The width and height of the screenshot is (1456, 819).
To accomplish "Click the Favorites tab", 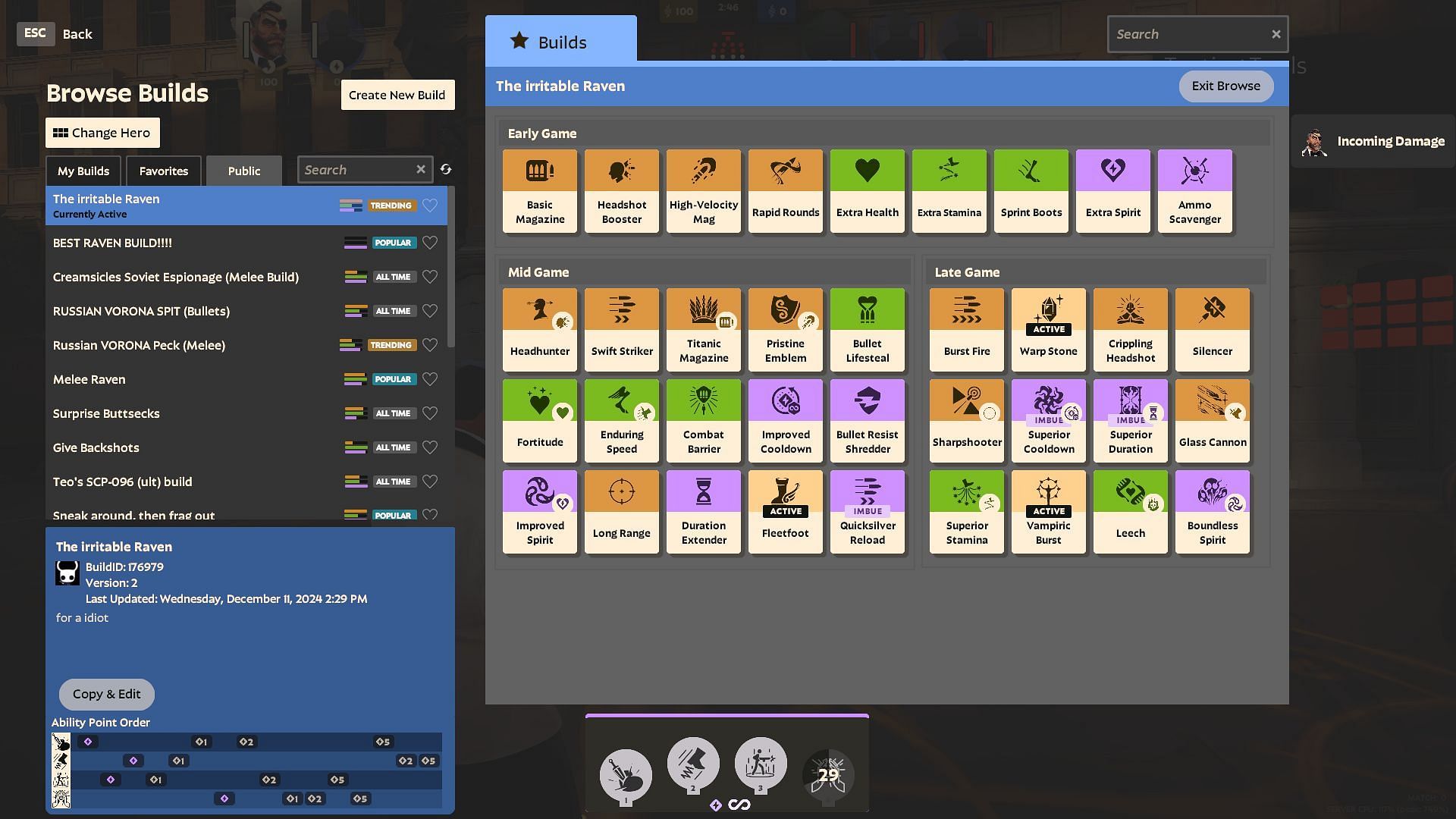I will [163, 170].
